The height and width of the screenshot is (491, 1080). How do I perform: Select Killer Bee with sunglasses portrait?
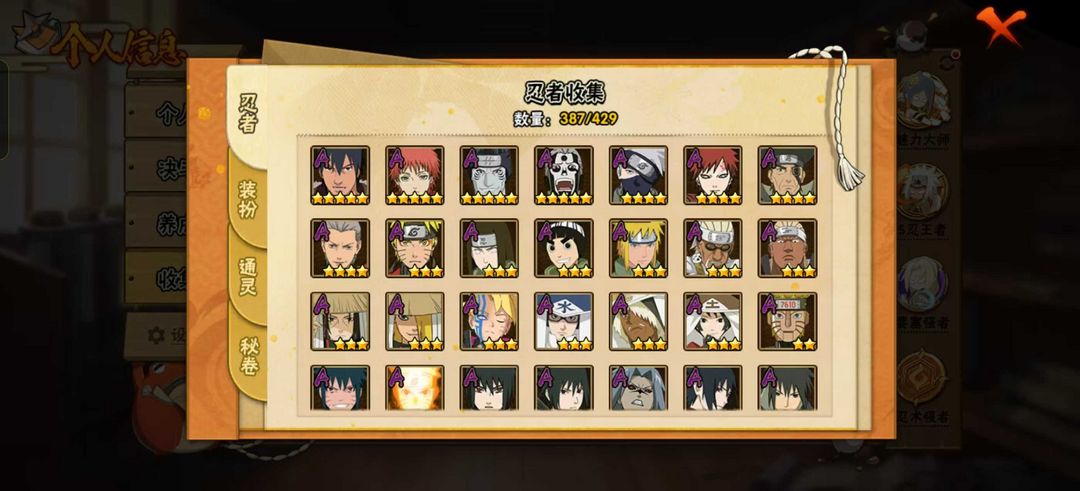click(x=713, y=248)
